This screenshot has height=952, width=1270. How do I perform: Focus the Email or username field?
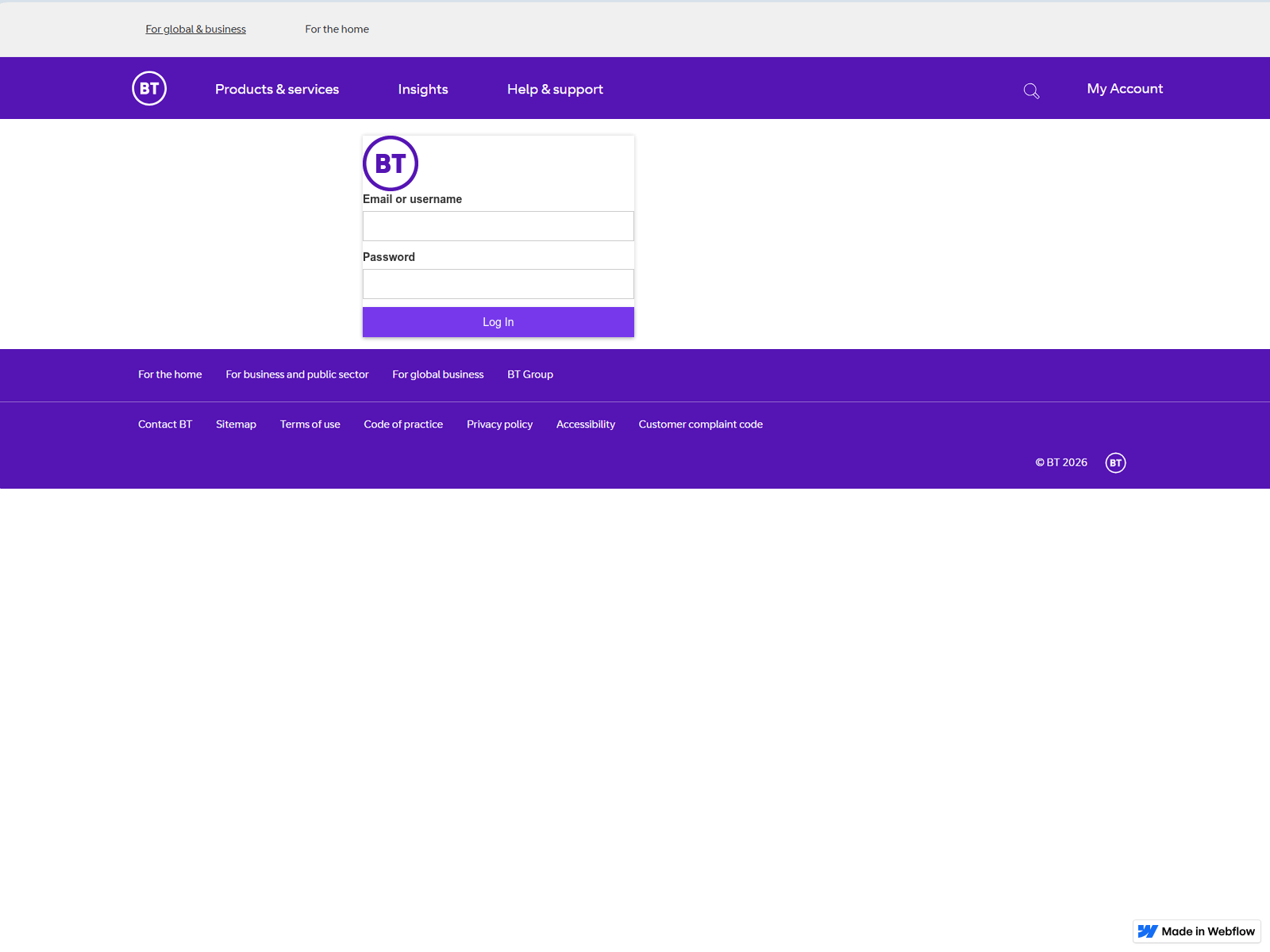(498, 226)
